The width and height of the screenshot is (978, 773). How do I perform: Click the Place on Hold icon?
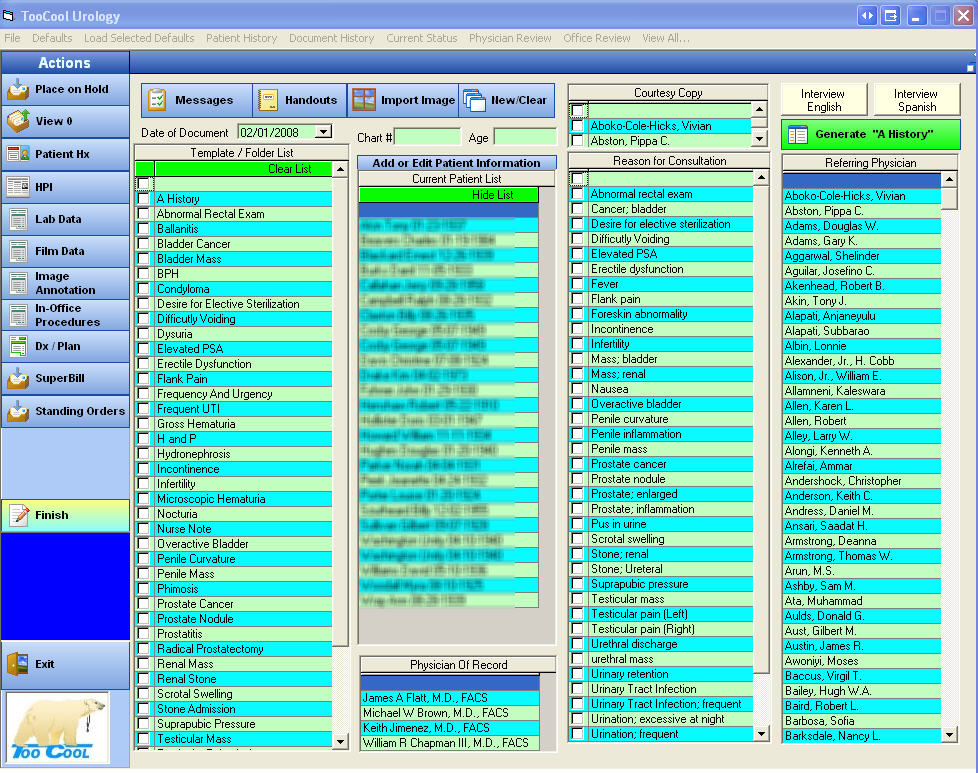[18, 89]
